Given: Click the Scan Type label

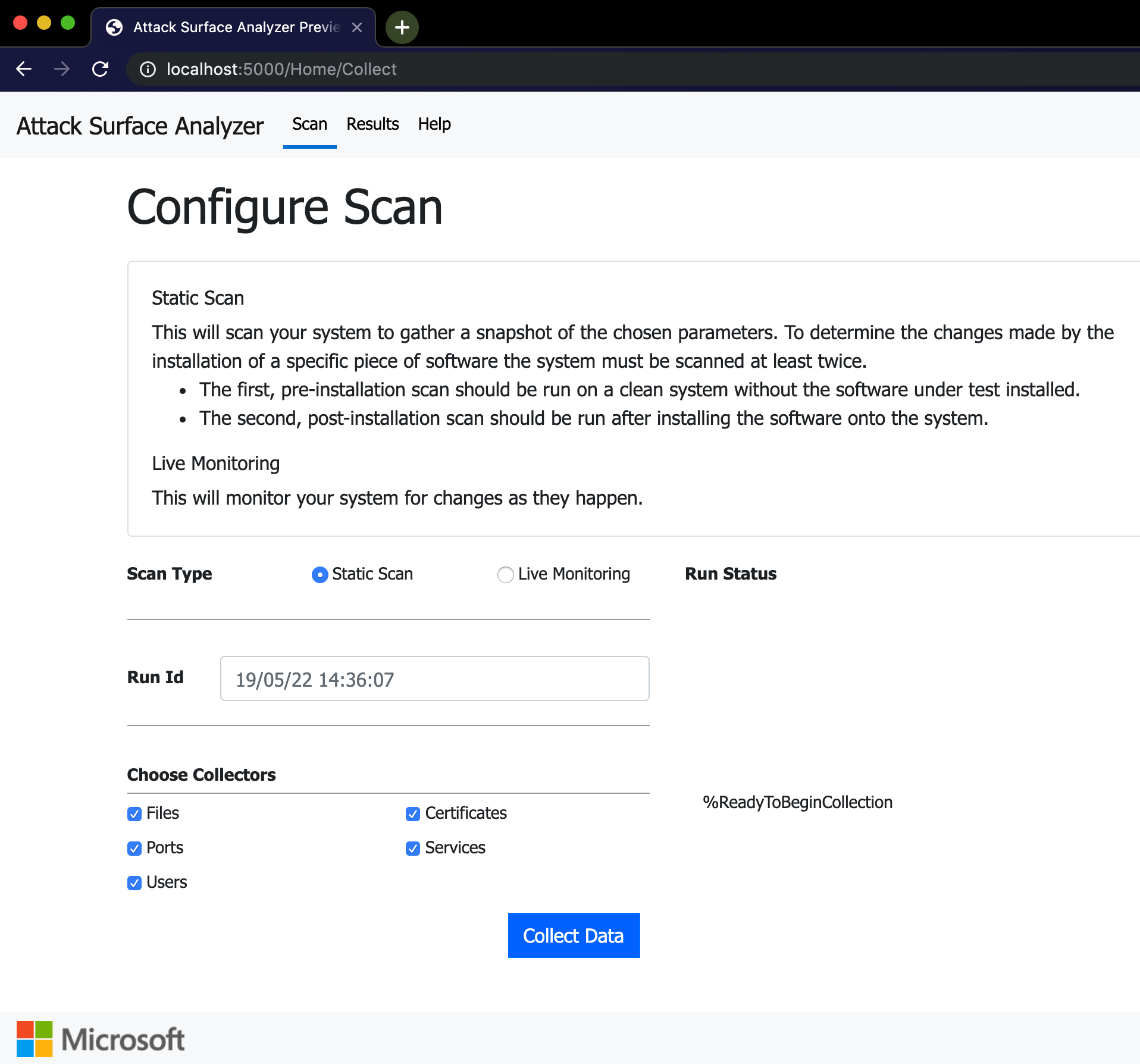Looking at the screenshot, I should [170, 574].
